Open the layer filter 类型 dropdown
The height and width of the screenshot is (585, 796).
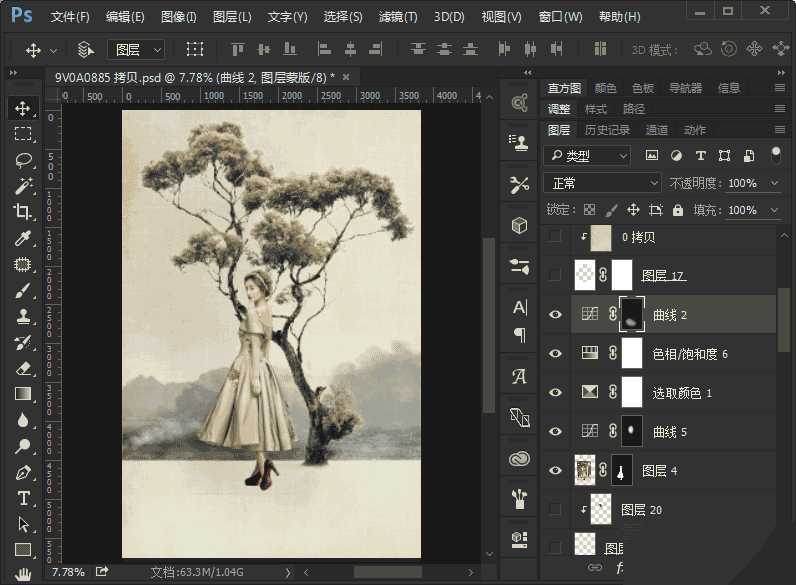(x=587, y=156)
